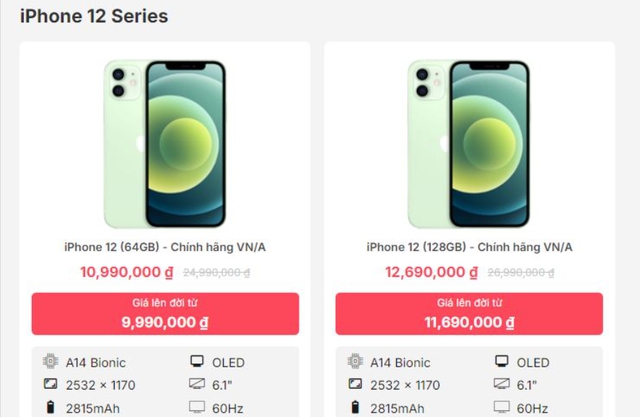Click the 2815mAh battery icon on the 128GB card
Screen dimensions: 640x417
[355, 407]
